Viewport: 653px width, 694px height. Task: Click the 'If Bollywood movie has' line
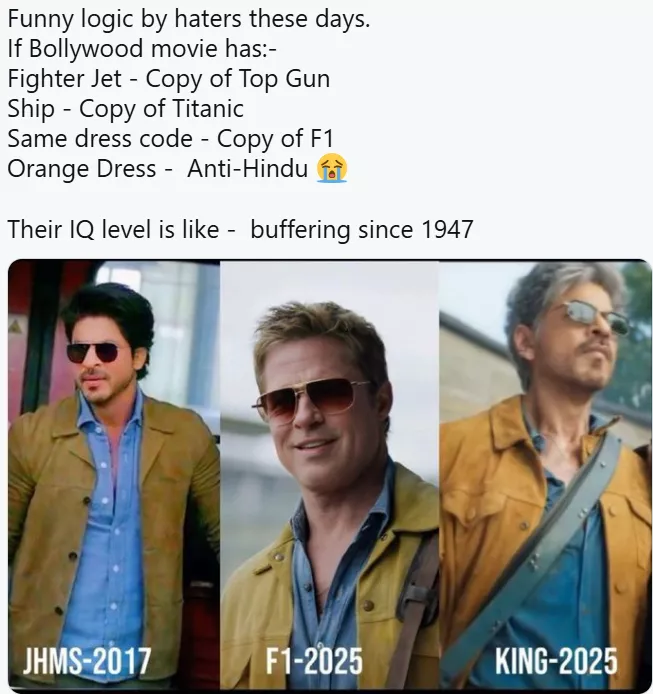pyautogui.click(x=142, y=48)
